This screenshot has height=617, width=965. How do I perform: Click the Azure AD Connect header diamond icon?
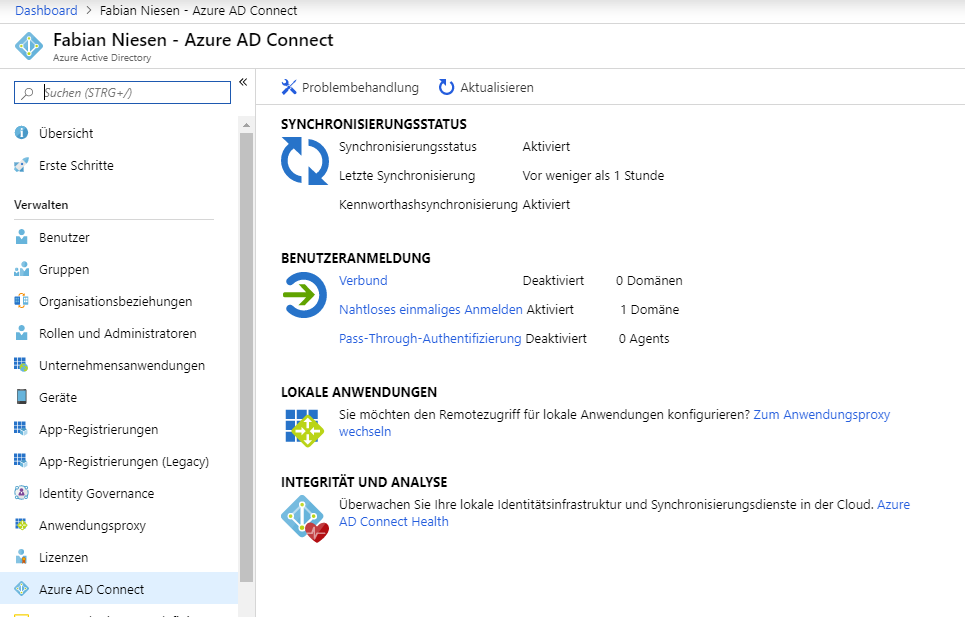tap(29, 46)
